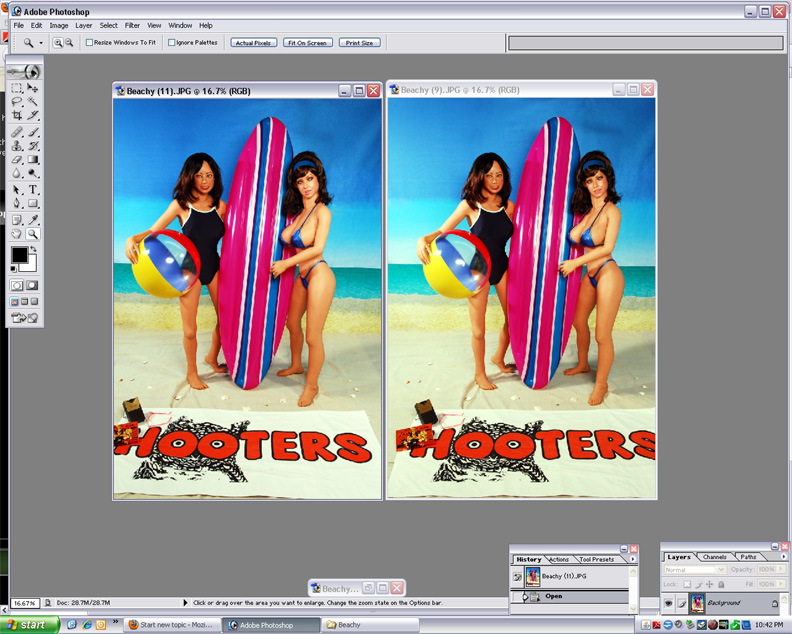Switch to the Actions tab
The image size is (792, 634).
[559, 559]
